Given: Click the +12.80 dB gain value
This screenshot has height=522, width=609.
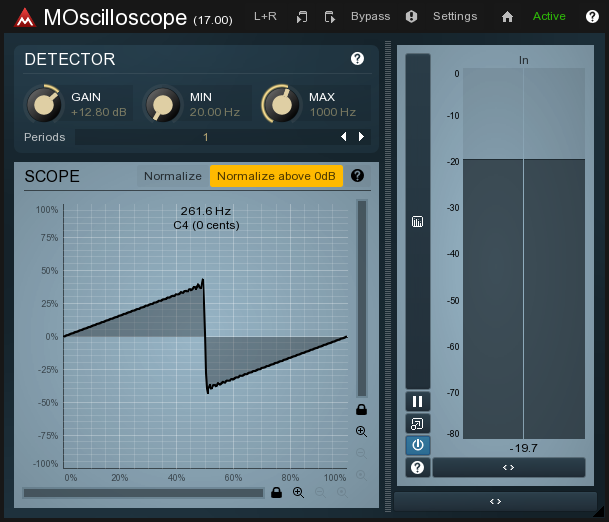Looking at the screenshot, I should pos(99,112).
